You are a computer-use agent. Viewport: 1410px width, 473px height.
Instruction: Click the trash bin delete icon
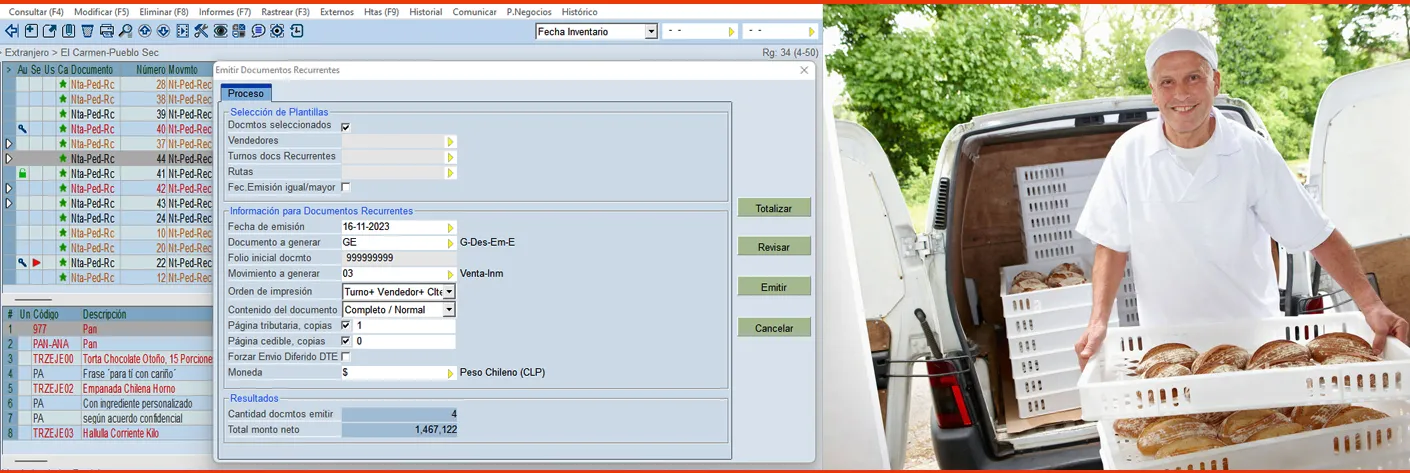[x=88, y=31]
